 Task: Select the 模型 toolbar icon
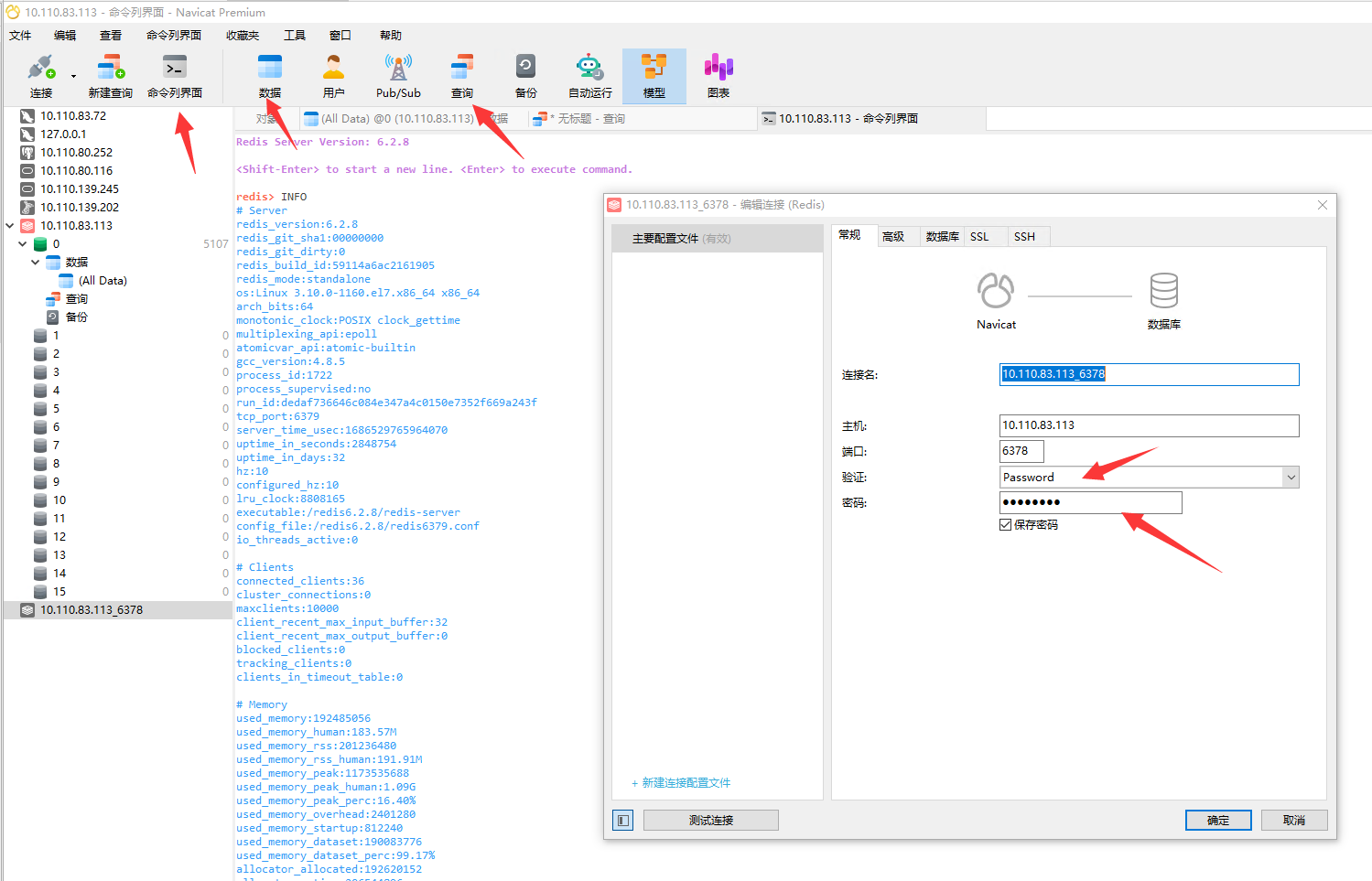point(654,76)
